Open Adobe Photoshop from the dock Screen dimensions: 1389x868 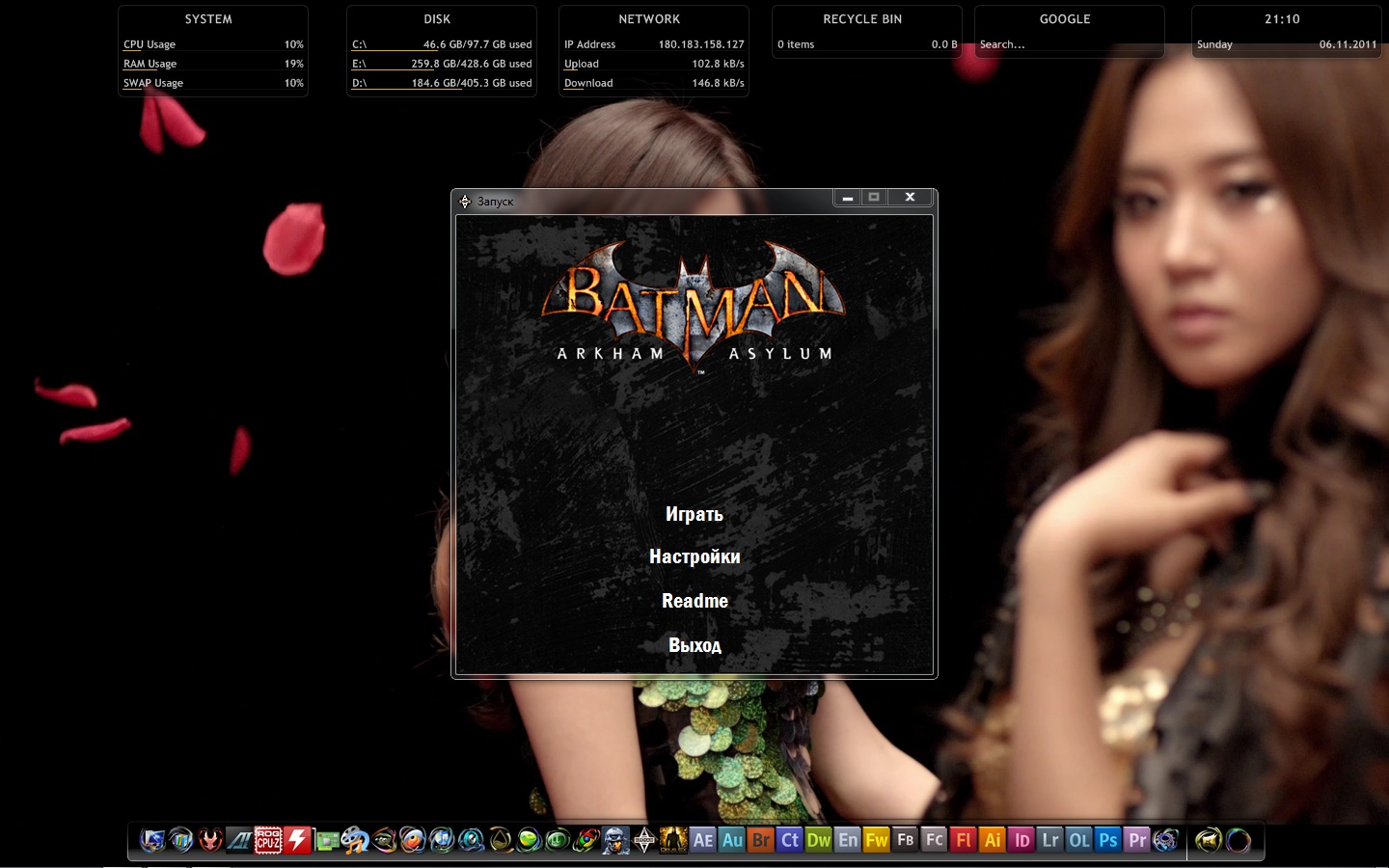[1108, 840]
